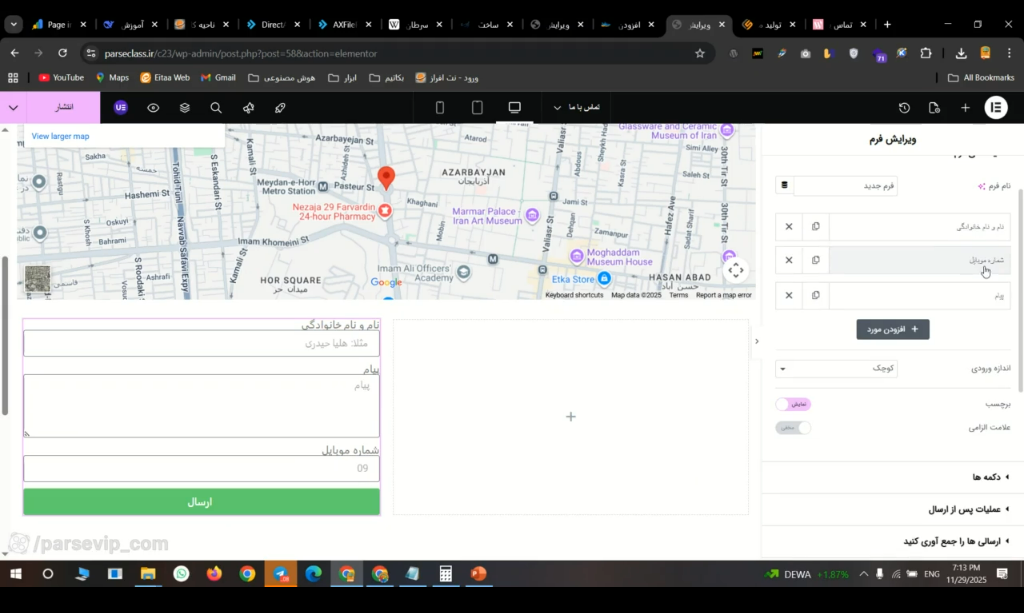
Task: Click the red location pin on the map
Action: (386, 178)
